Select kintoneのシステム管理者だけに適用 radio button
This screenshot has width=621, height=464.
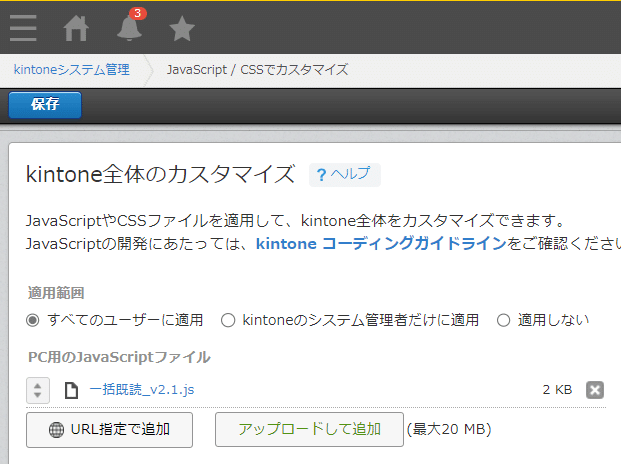pyautogui.click(x=228, y=320)
